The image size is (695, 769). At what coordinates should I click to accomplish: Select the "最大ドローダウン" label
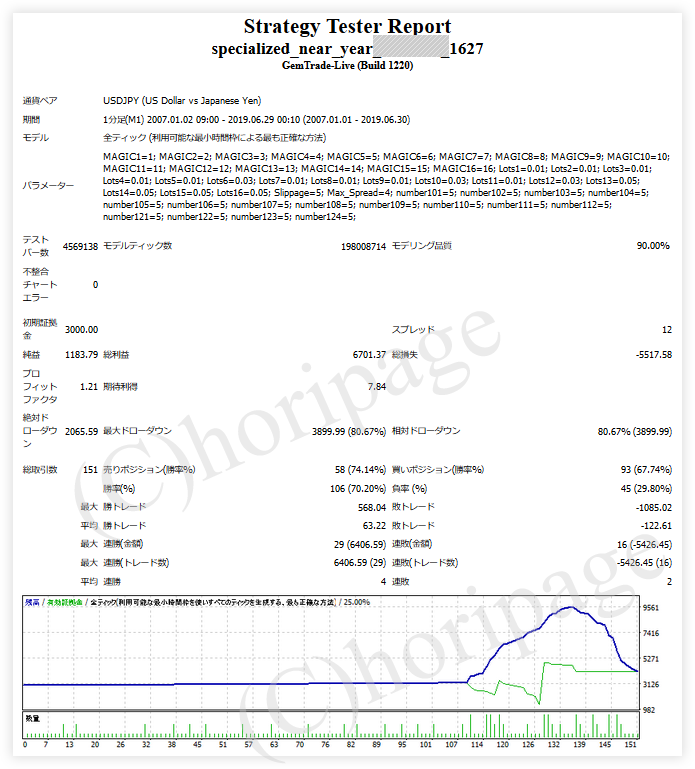[137, 431]
